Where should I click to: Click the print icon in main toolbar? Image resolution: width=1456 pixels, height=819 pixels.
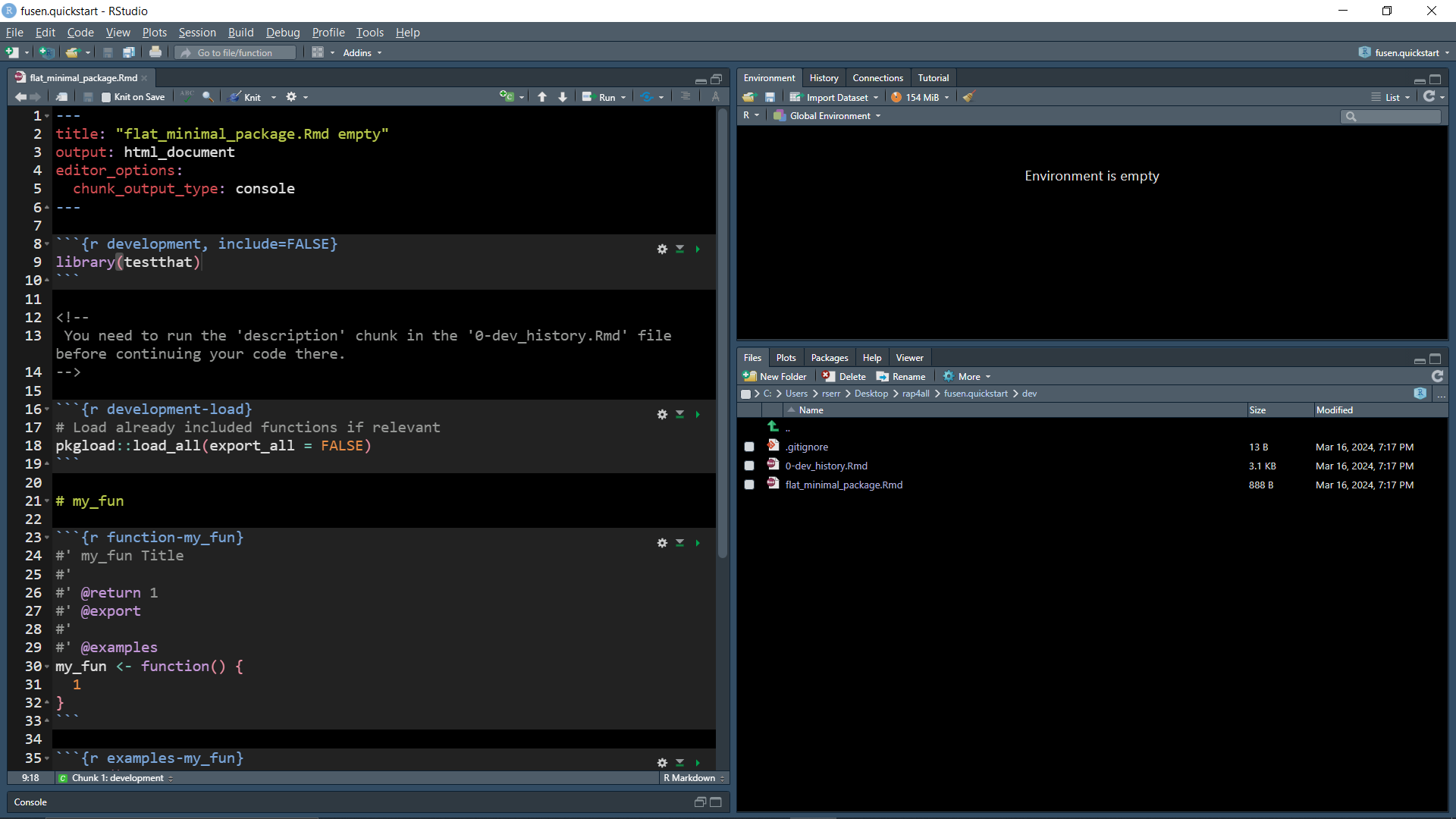pos(155,52)
